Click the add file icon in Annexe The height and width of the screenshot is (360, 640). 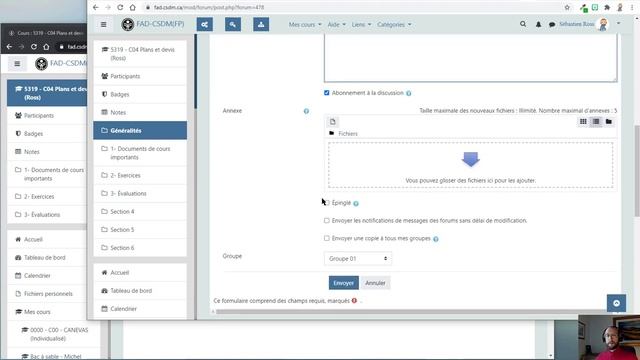[333, 122]
